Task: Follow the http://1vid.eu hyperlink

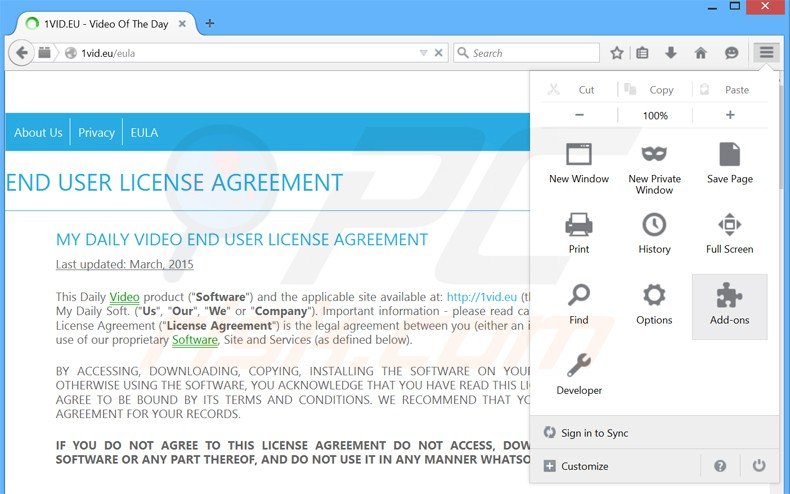Action: (x=482, y=297)
